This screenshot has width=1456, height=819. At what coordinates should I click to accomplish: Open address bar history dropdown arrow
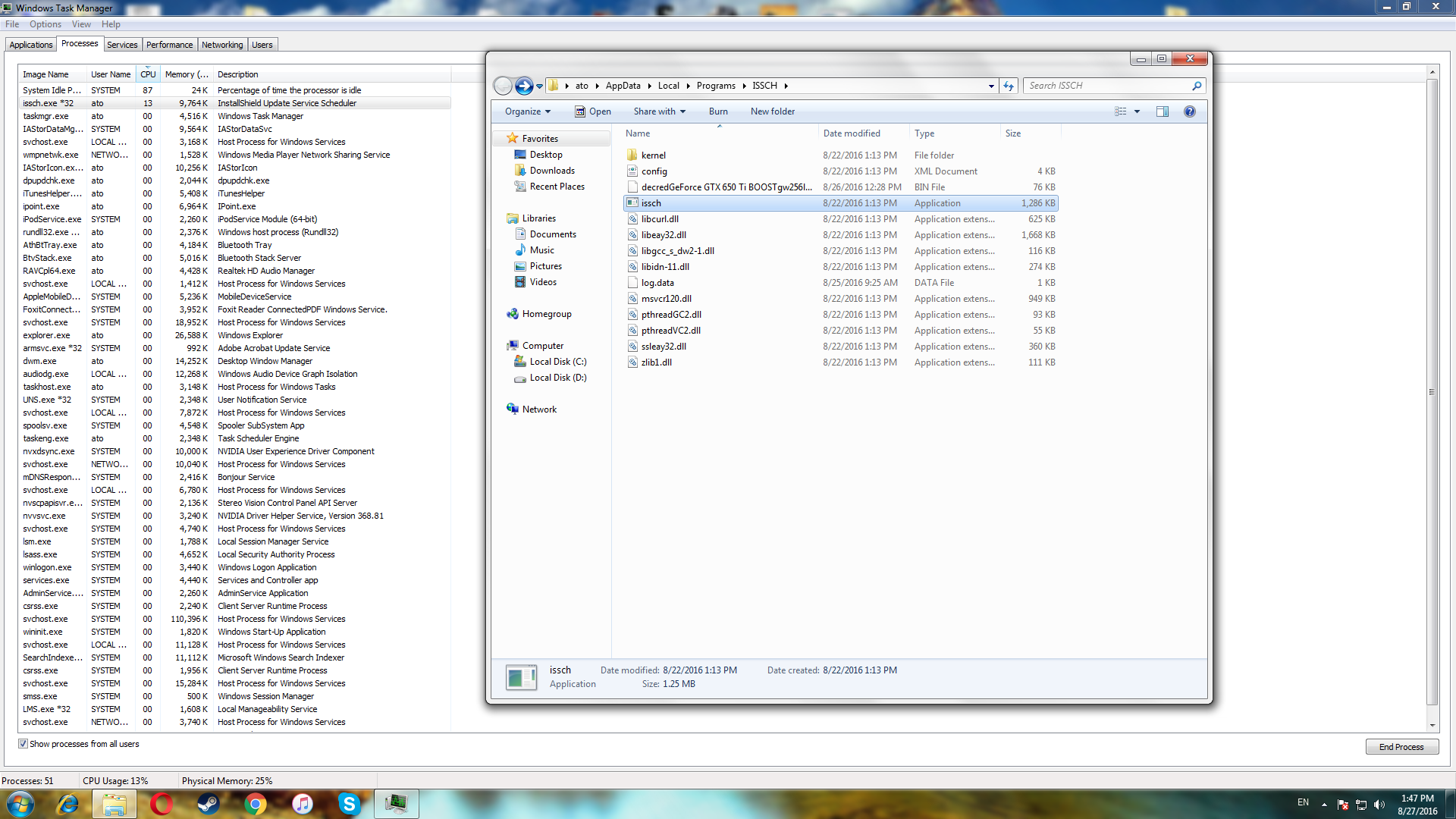pyautogui.click(x=991, y=86)
